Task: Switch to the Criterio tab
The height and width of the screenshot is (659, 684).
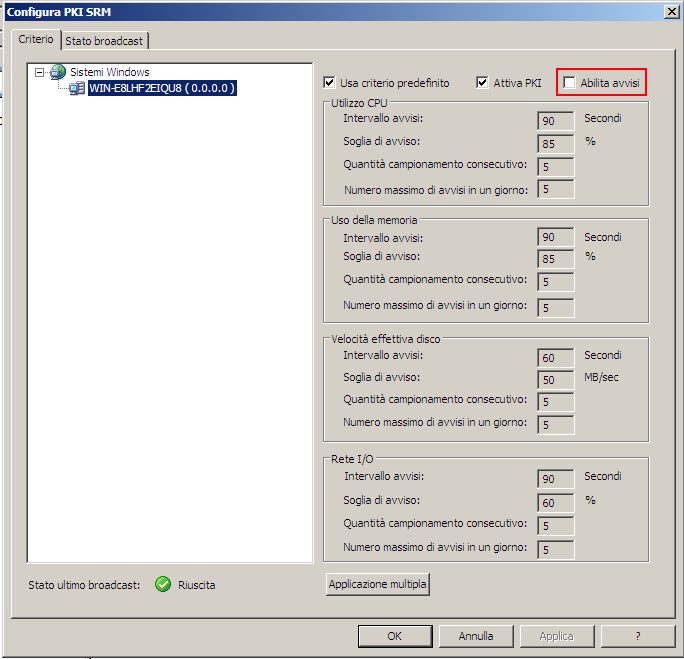Action: coord(36,39)
